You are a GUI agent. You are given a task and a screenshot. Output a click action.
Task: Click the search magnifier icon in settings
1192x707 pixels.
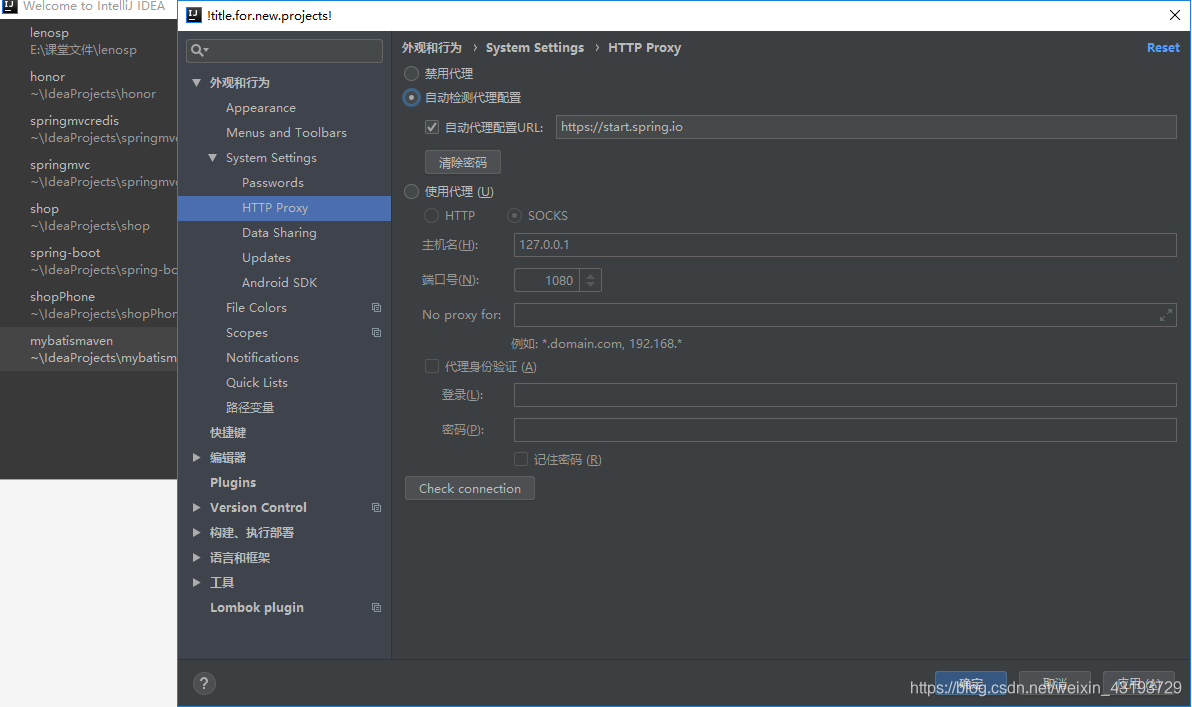click(197, 50)
